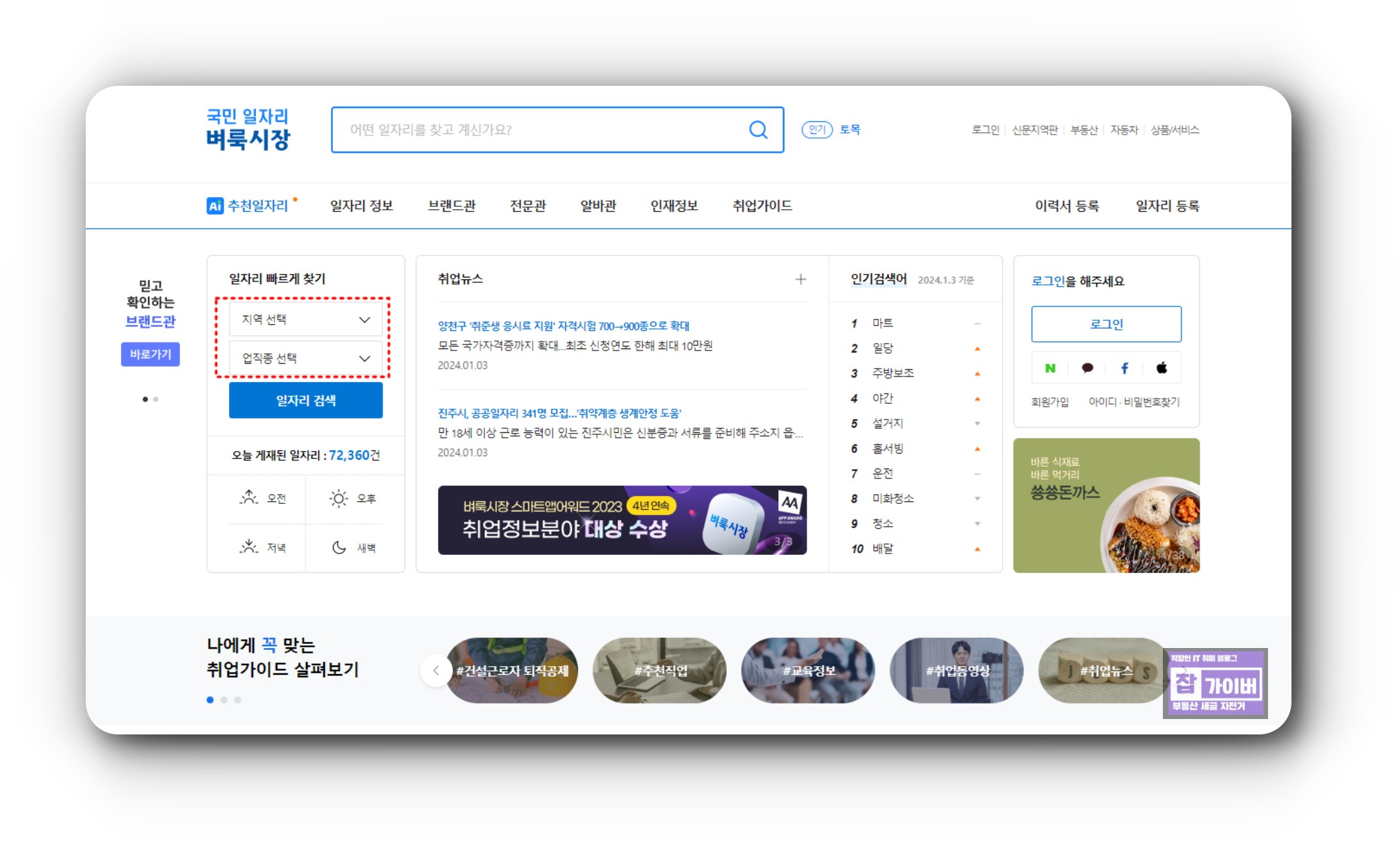Switch to second brand banner dot

(156, 399)
